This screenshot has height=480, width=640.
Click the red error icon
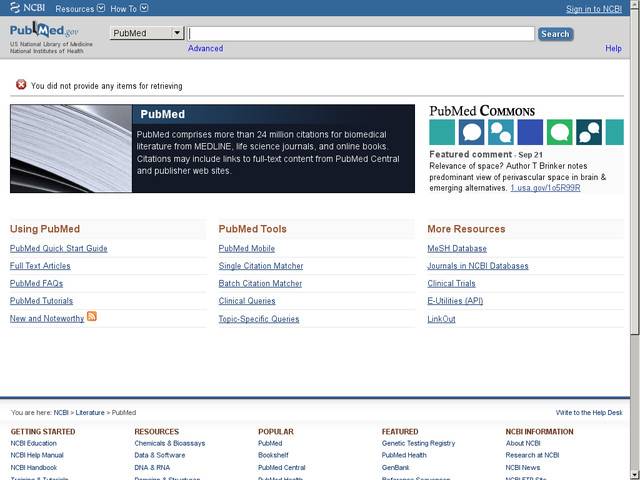click(21, 84)
